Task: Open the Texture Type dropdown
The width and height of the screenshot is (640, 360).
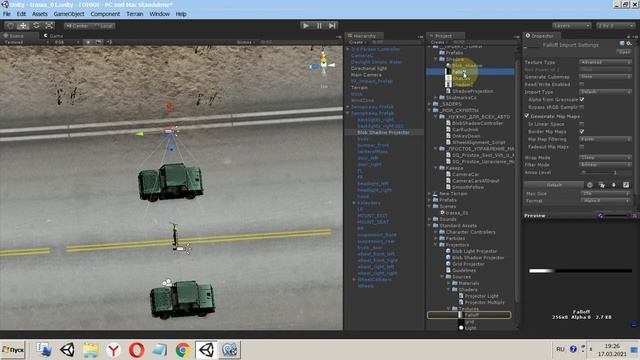Action: (x=605, y=62)
